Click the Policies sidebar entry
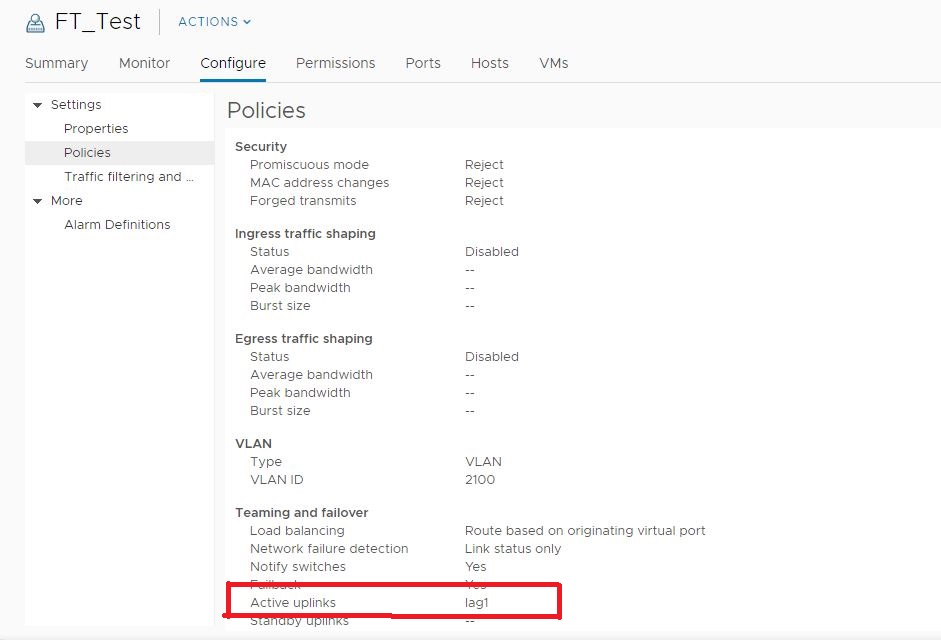This screenshot has width=941, height=640. [x=87, y=152]
